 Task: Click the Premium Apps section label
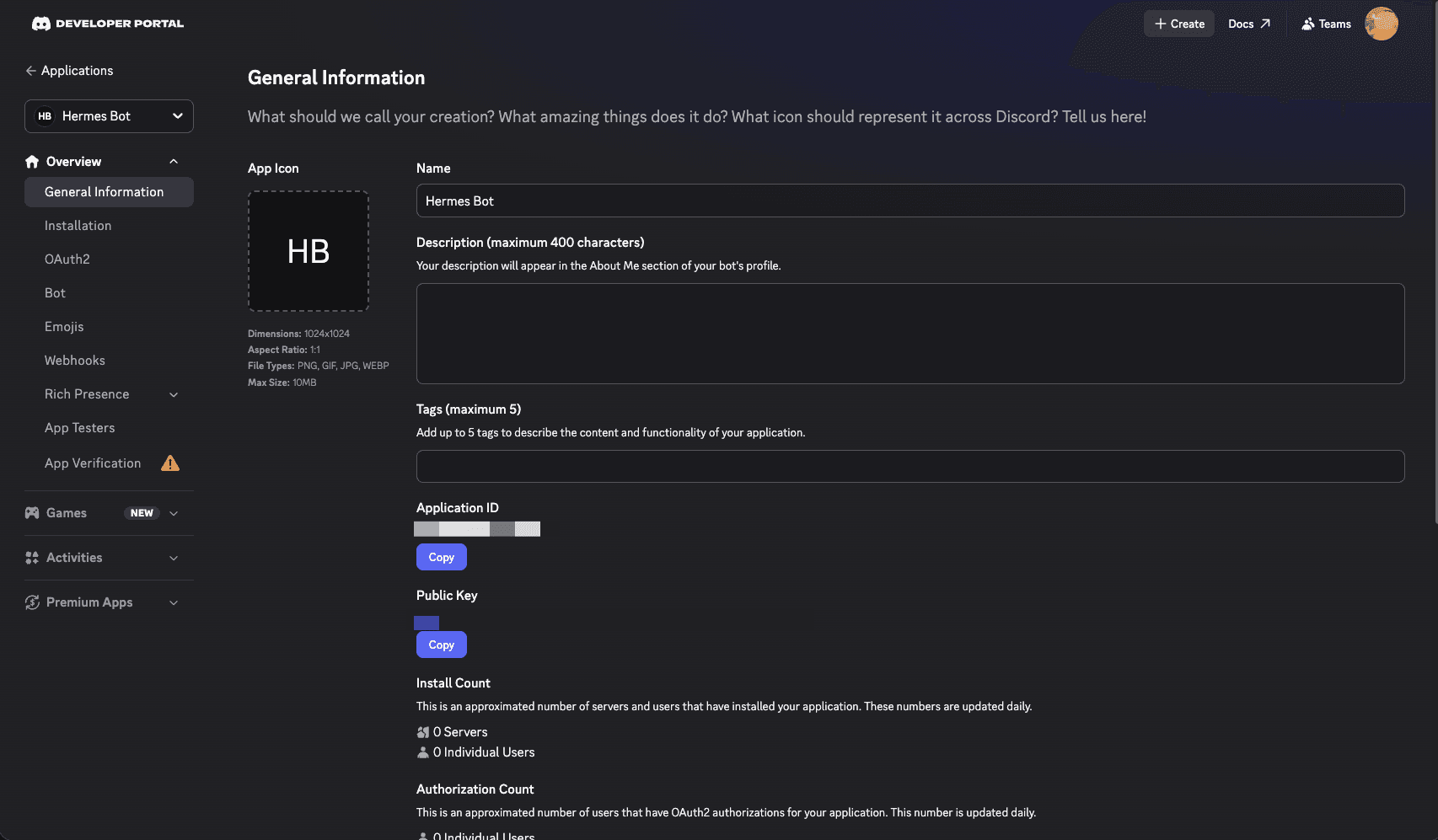click(89, 602)
